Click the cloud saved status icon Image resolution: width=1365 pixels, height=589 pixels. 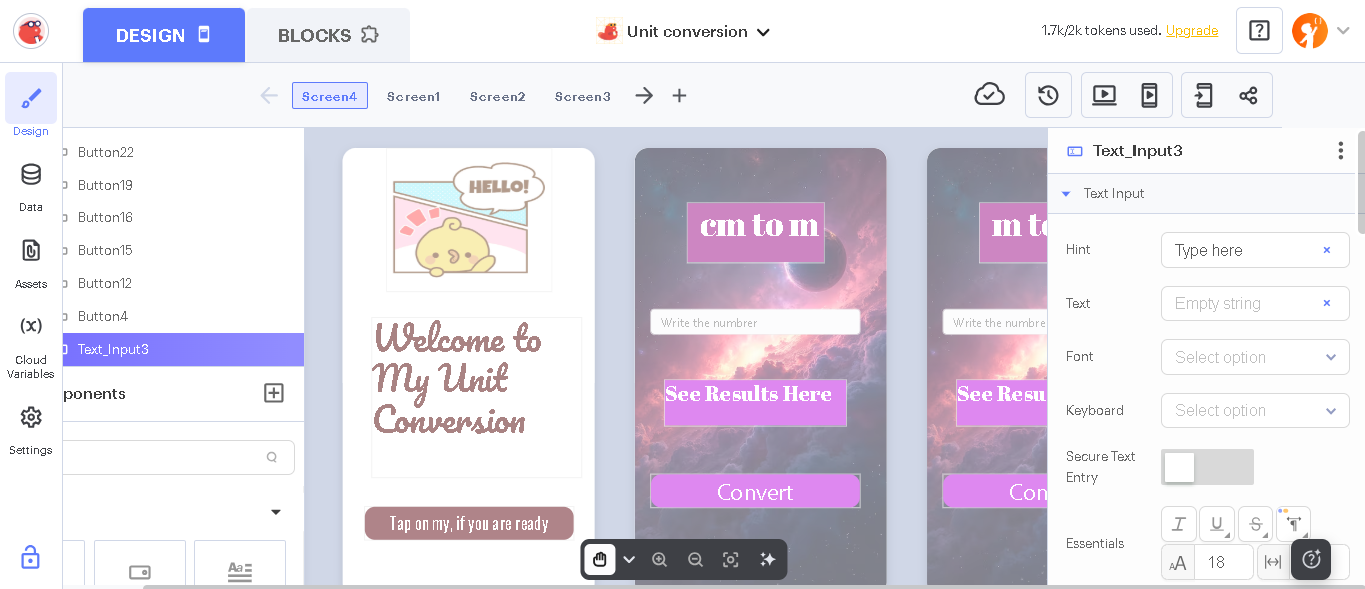click(989, 95)
